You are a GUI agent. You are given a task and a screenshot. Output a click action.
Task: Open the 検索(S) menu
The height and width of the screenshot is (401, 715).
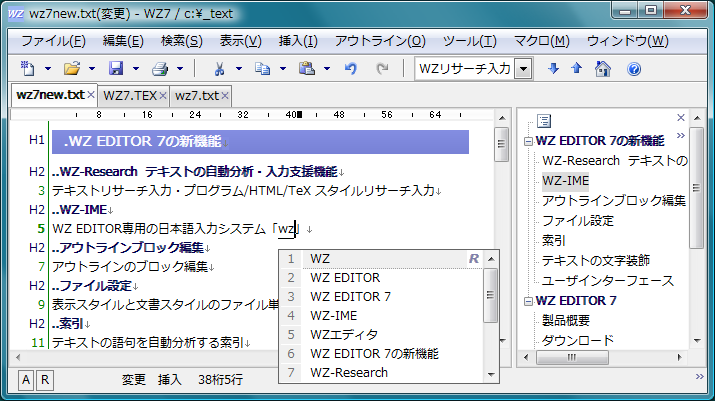(181, 41)
